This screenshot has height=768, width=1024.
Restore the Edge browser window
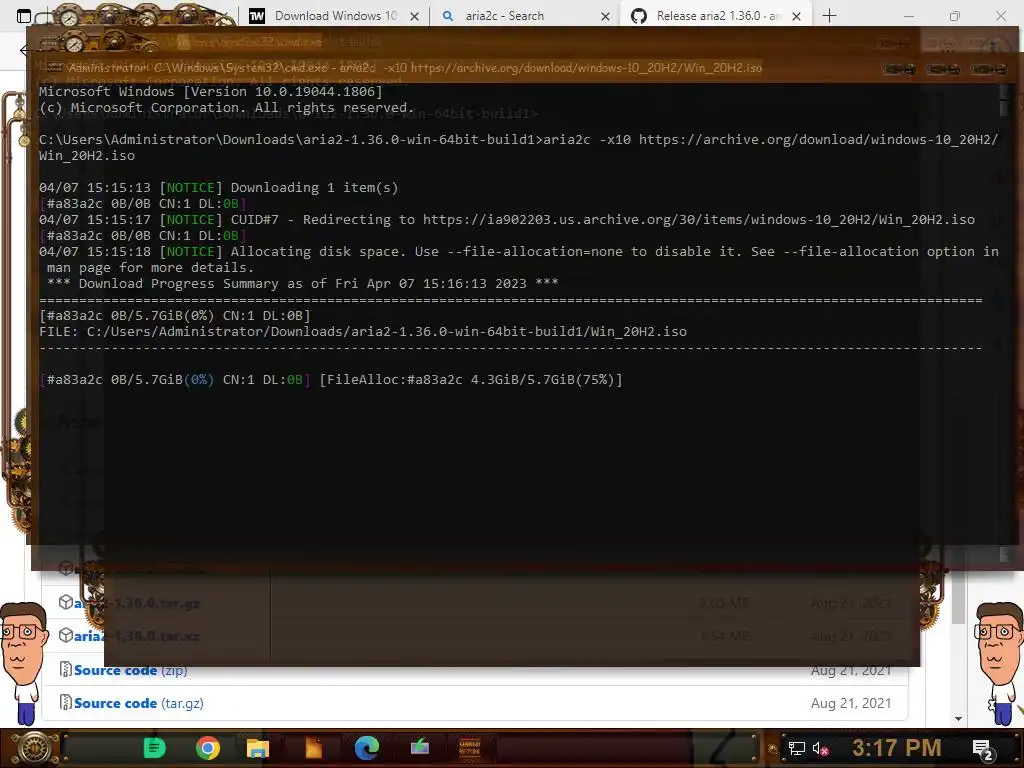[955, 16]
